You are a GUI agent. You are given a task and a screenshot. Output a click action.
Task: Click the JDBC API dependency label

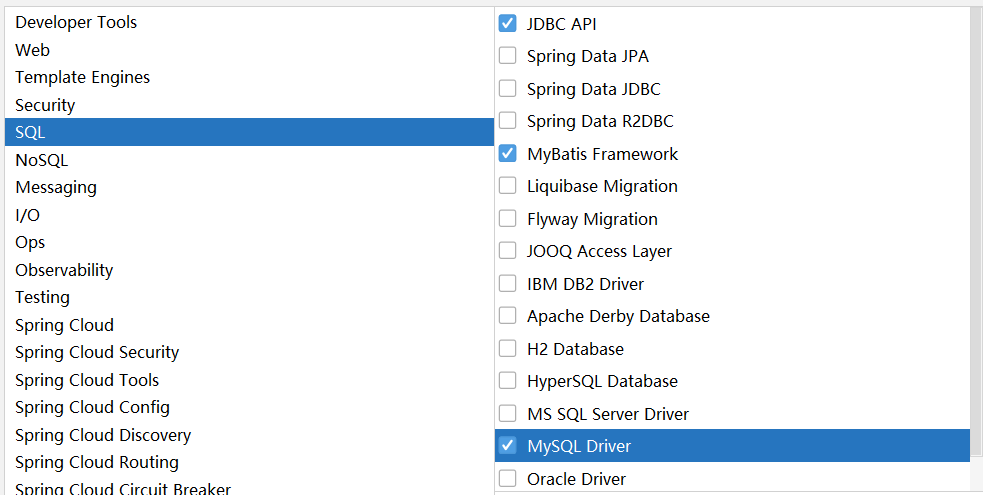tap(561, 24)
